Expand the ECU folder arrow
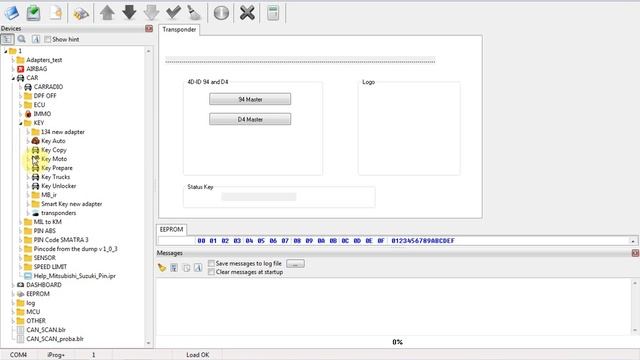640x360 pixels. (20, 105)
